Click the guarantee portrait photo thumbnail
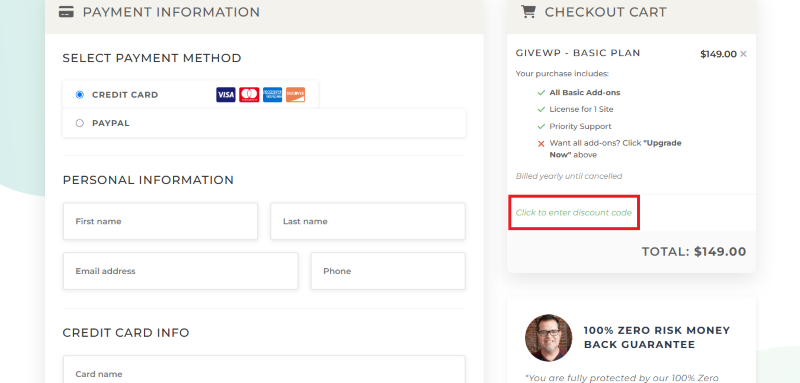Image resolution: width=800 pixels, height=383 pixels. coord(548,338)
